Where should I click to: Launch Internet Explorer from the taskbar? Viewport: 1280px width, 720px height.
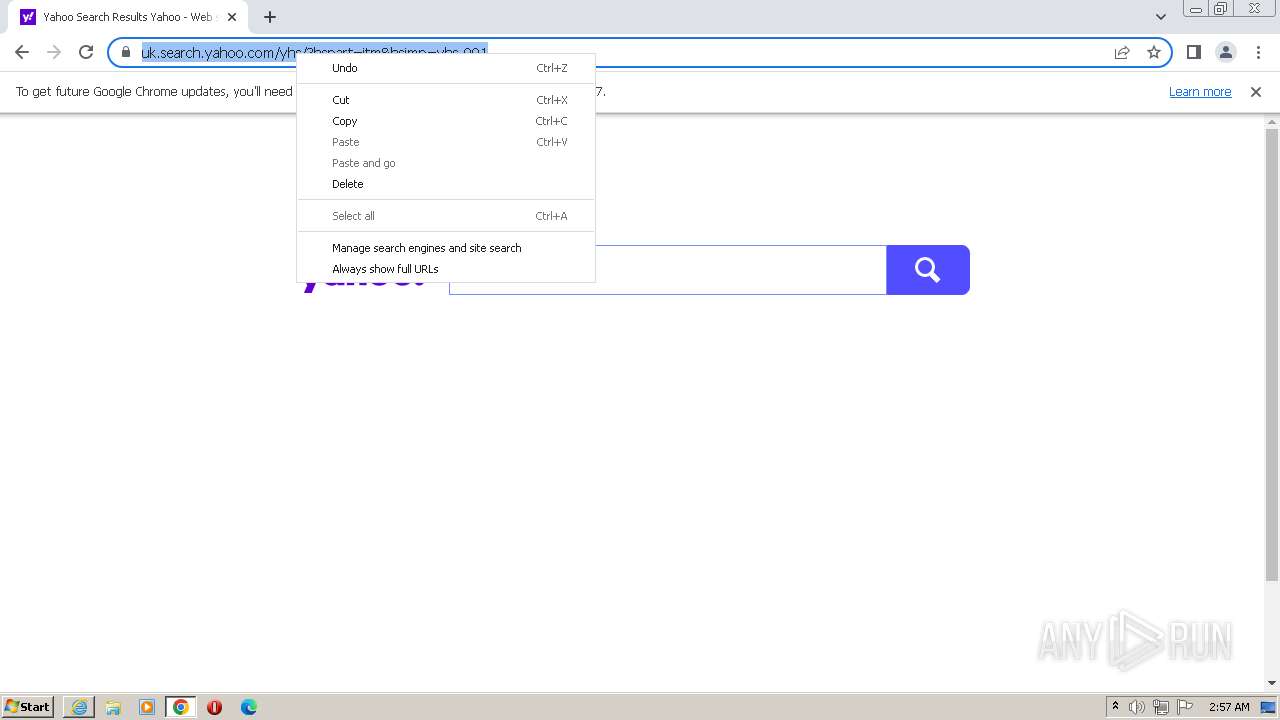[79, 707]
